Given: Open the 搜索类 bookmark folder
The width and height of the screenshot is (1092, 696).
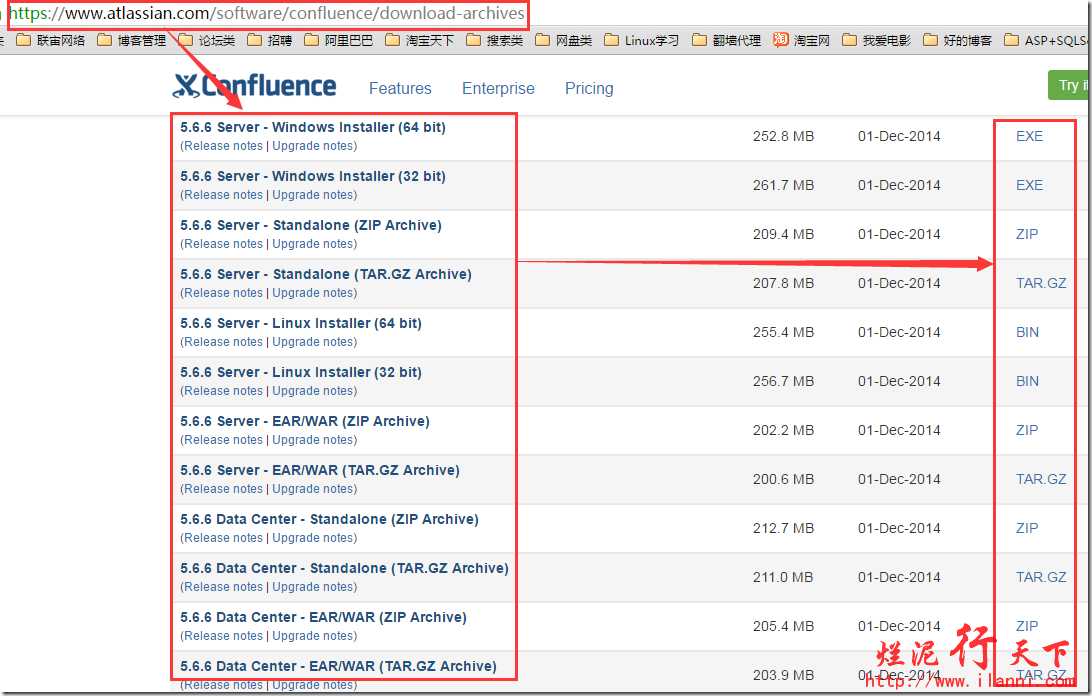Looking at the screenshot, I should 494,40.
